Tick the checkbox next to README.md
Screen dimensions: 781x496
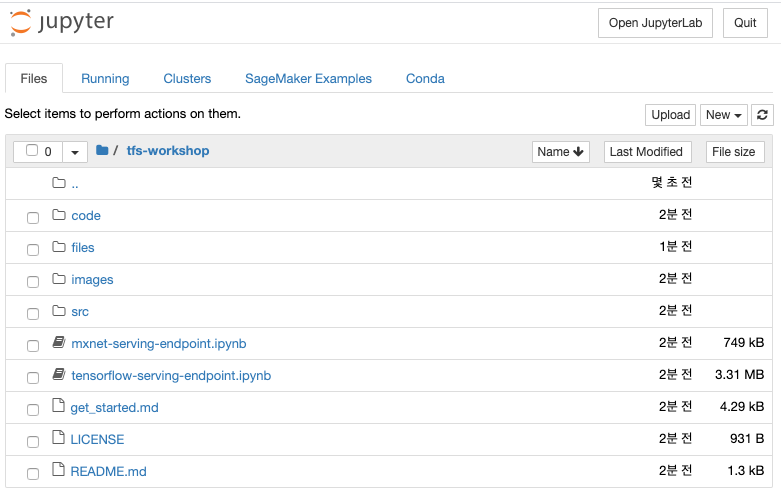tap(33, 474)
